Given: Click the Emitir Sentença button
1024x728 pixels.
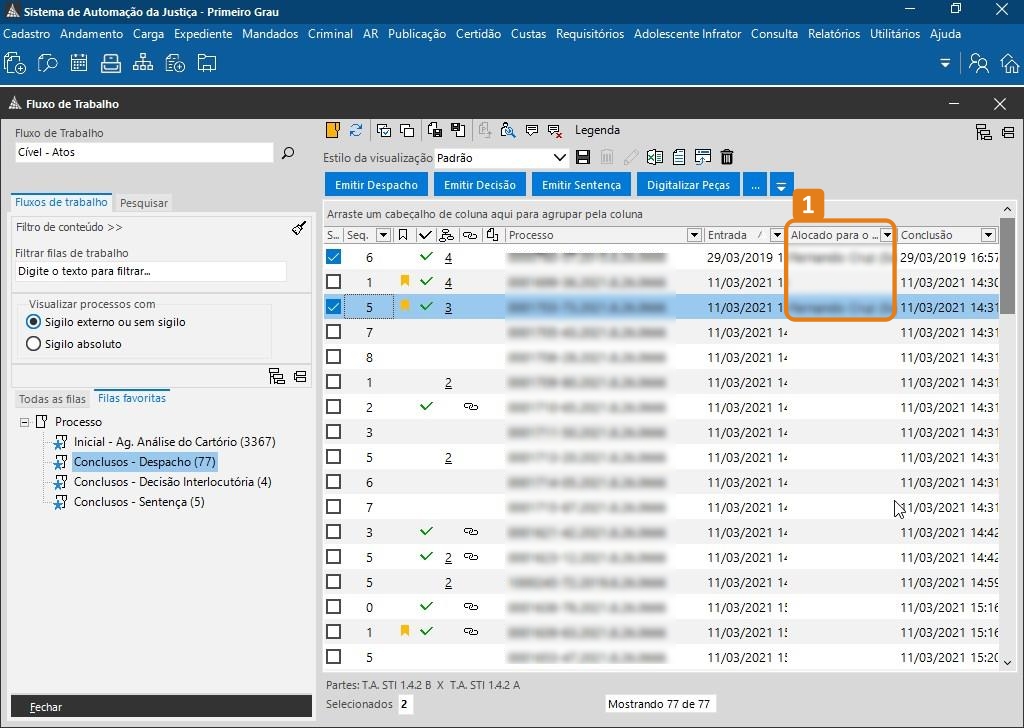Looking at the screenshot, I should tap(580, 185).
